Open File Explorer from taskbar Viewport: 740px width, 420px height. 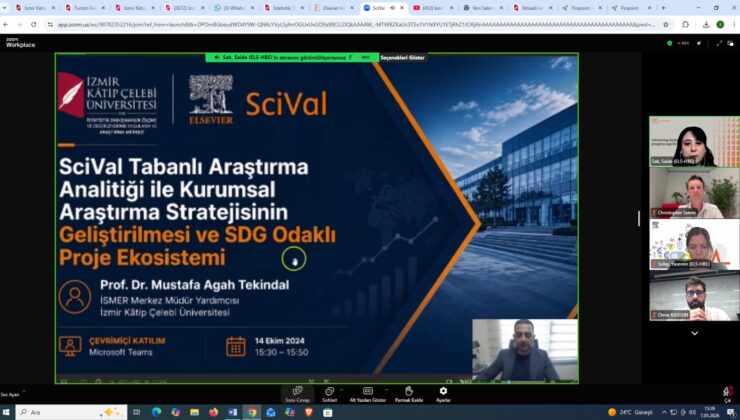(194, 412)
